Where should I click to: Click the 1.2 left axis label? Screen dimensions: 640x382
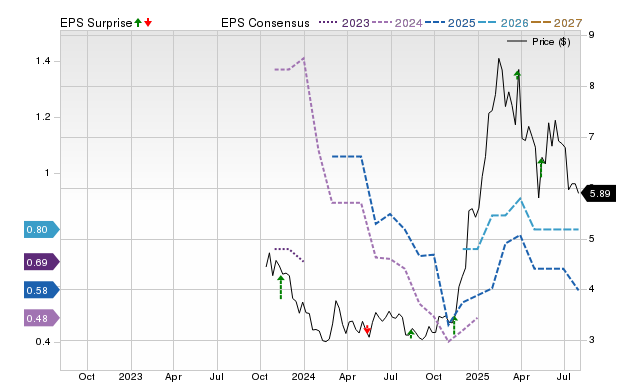click(x=43, y=117)
